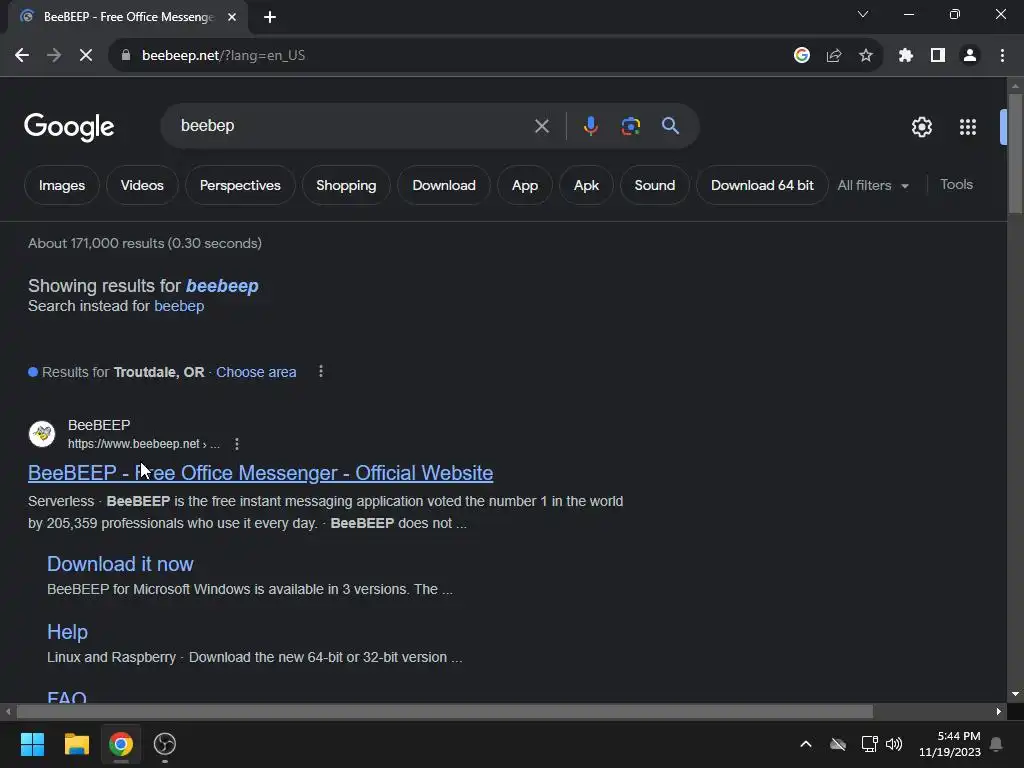Screen dimensions: 1024x768
Task: Click the browser back arrow
Action: click(x=22, y=56)
